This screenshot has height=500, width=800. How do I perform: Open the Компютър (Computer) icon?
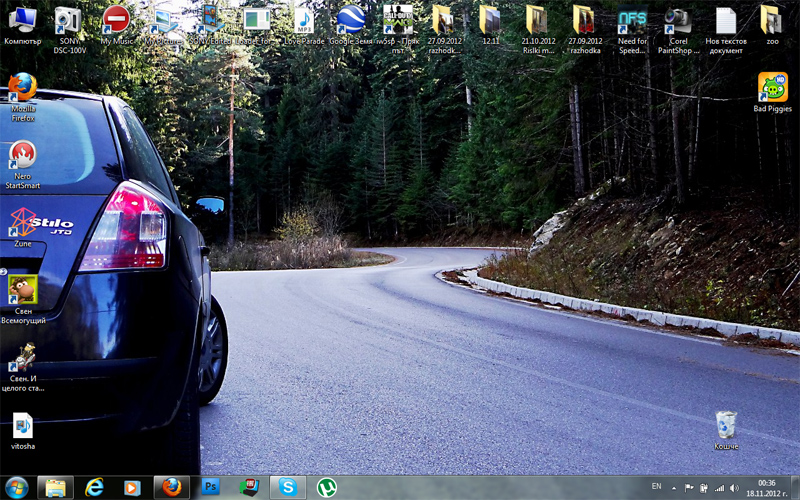(x=22, y=20)
